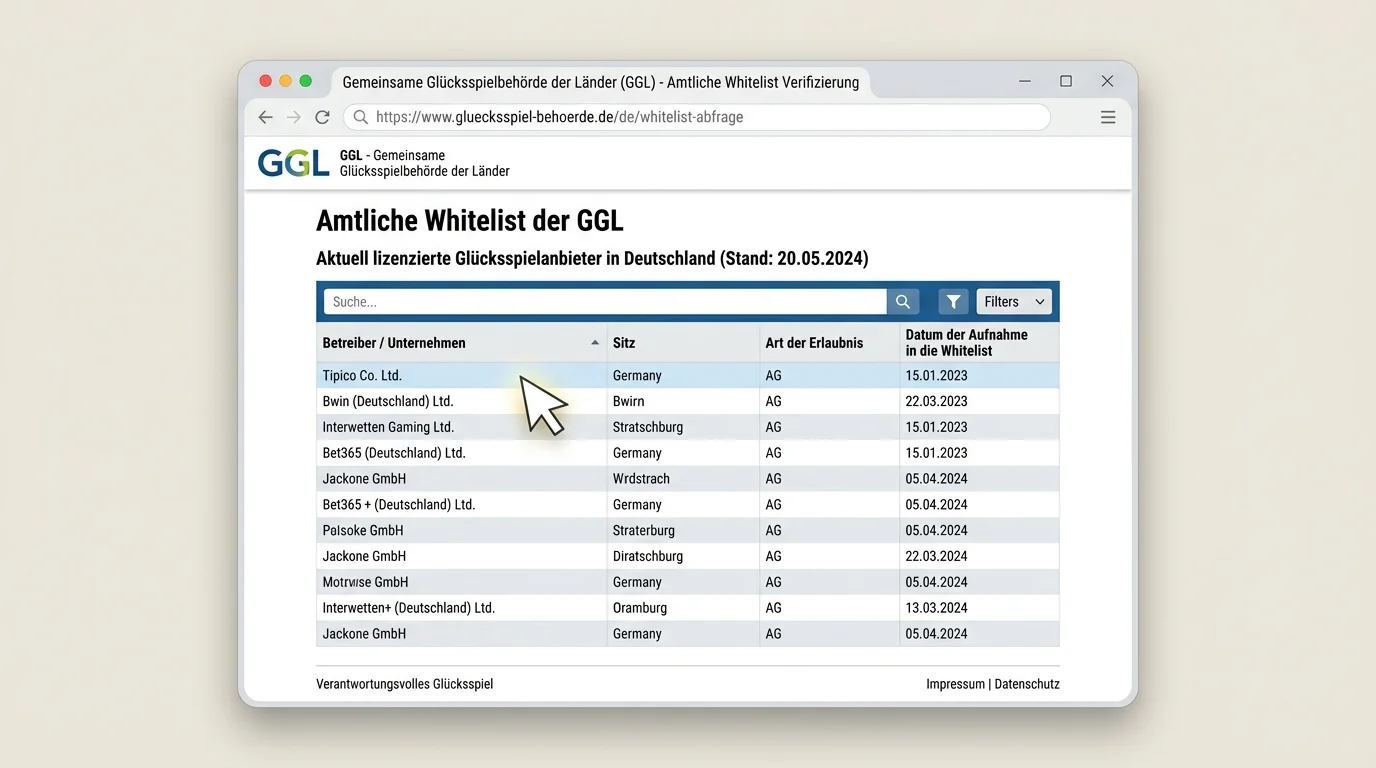Focus the Suche... search field
Viewport: 1376px width, 768px height.
click(605, 301)
